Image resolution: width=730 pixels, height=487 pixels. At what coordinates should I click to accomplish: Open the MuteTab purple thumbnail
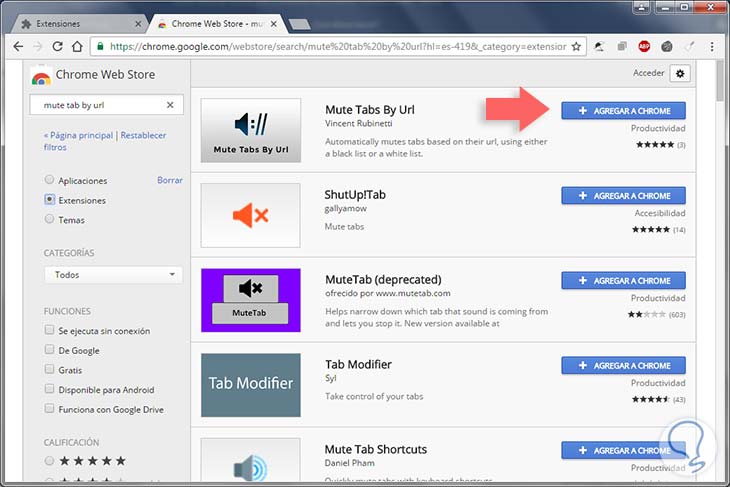(251, 300)
